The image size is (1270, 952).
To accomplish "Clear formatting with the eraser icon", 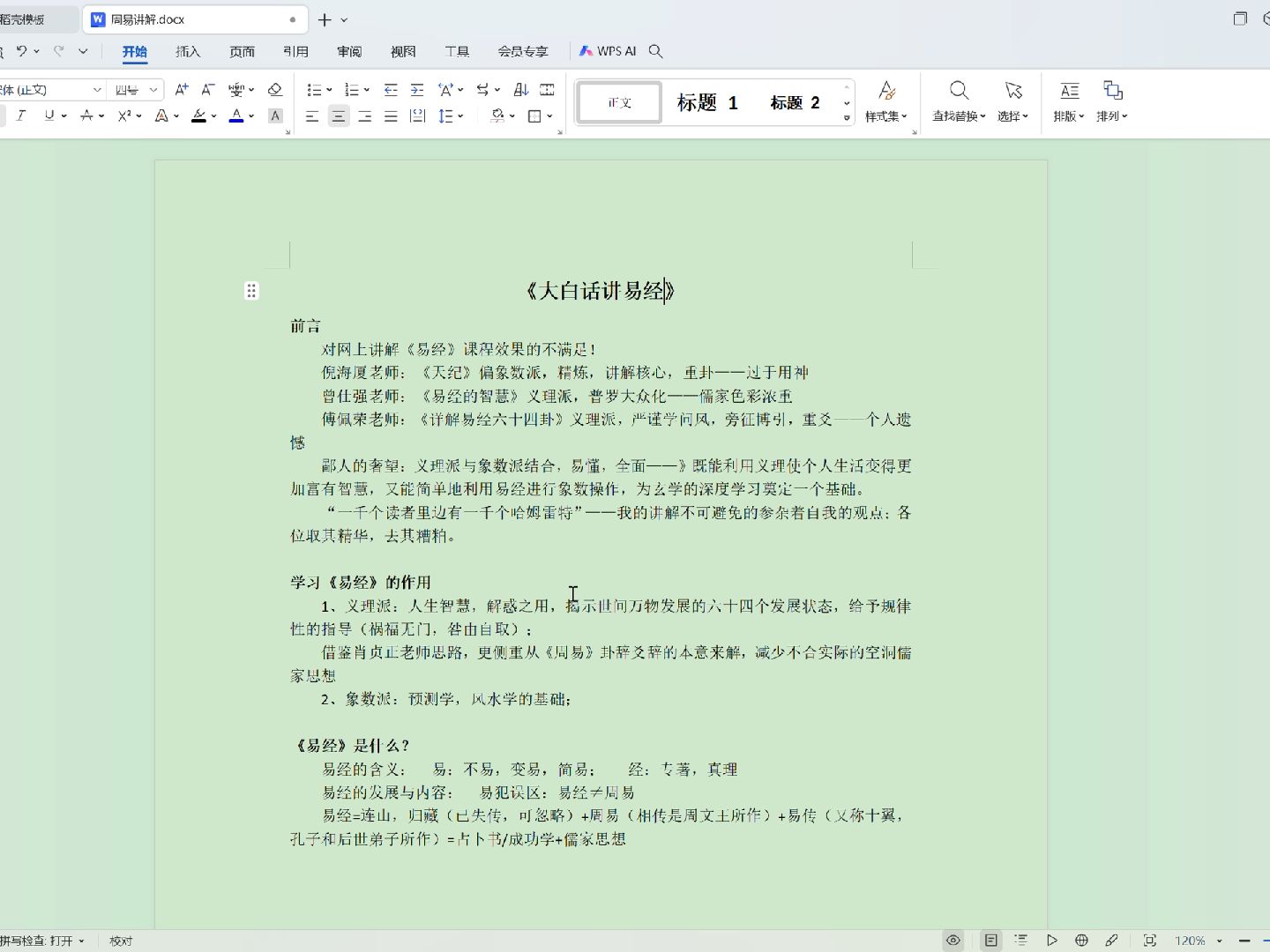I will pyautogui.click(x=275, y=90).
